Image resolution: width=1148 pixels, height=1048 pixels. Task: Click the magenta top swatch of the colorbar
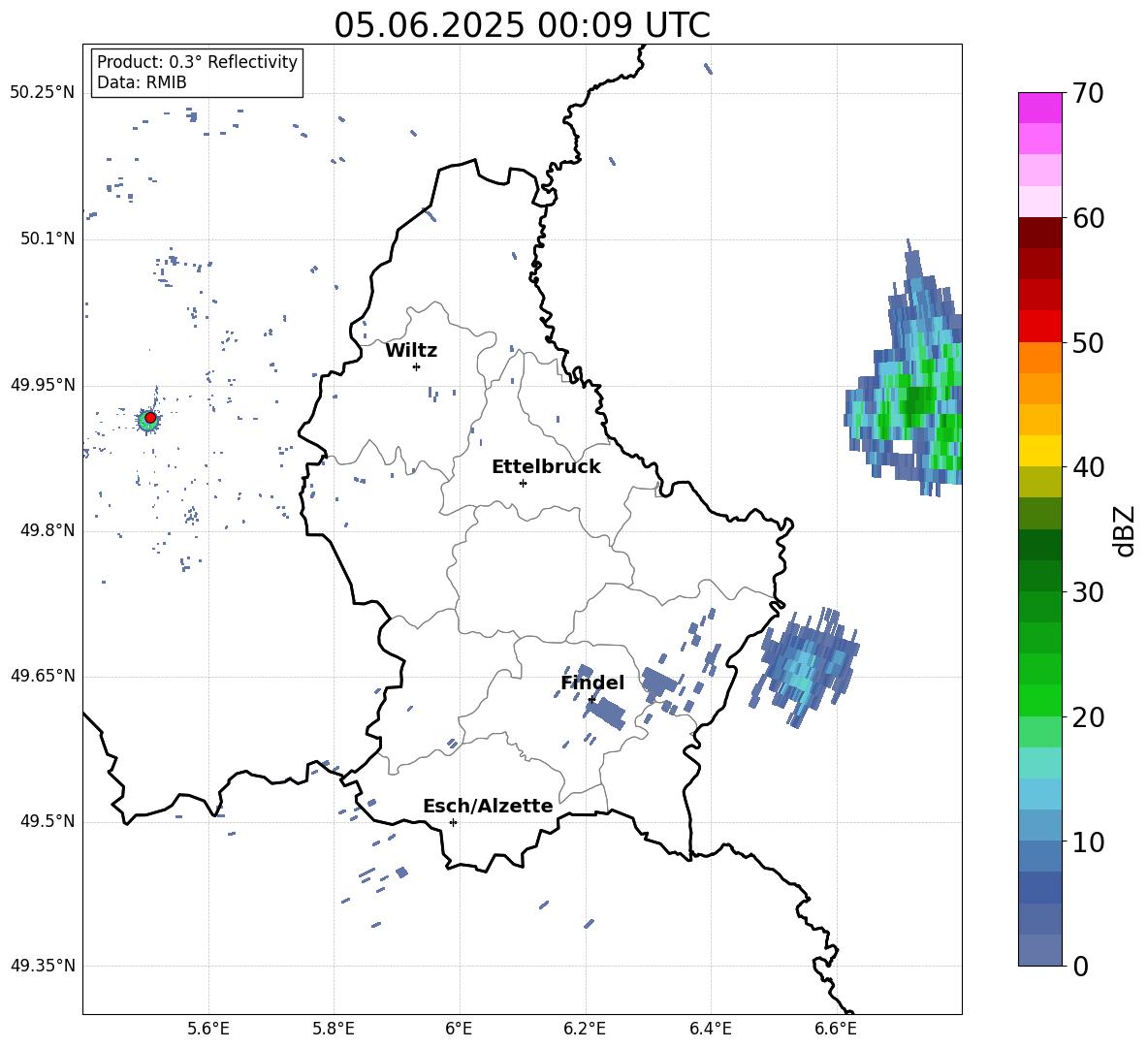click(x=1039, y=108)
